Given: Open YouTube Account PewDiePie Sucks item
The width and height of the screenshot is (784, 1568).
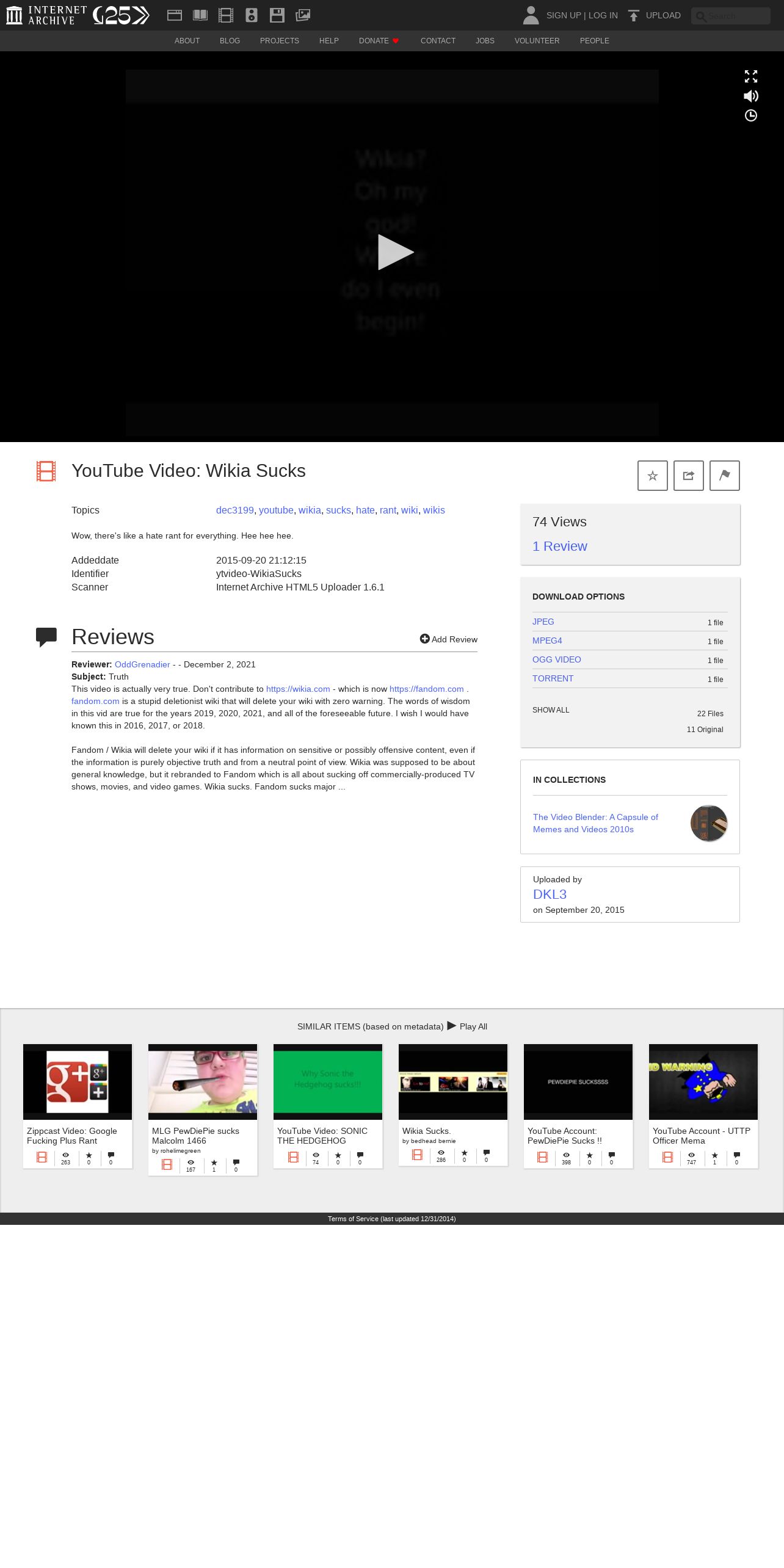Looking at the screenshot, I should [x=578, y=1106].
